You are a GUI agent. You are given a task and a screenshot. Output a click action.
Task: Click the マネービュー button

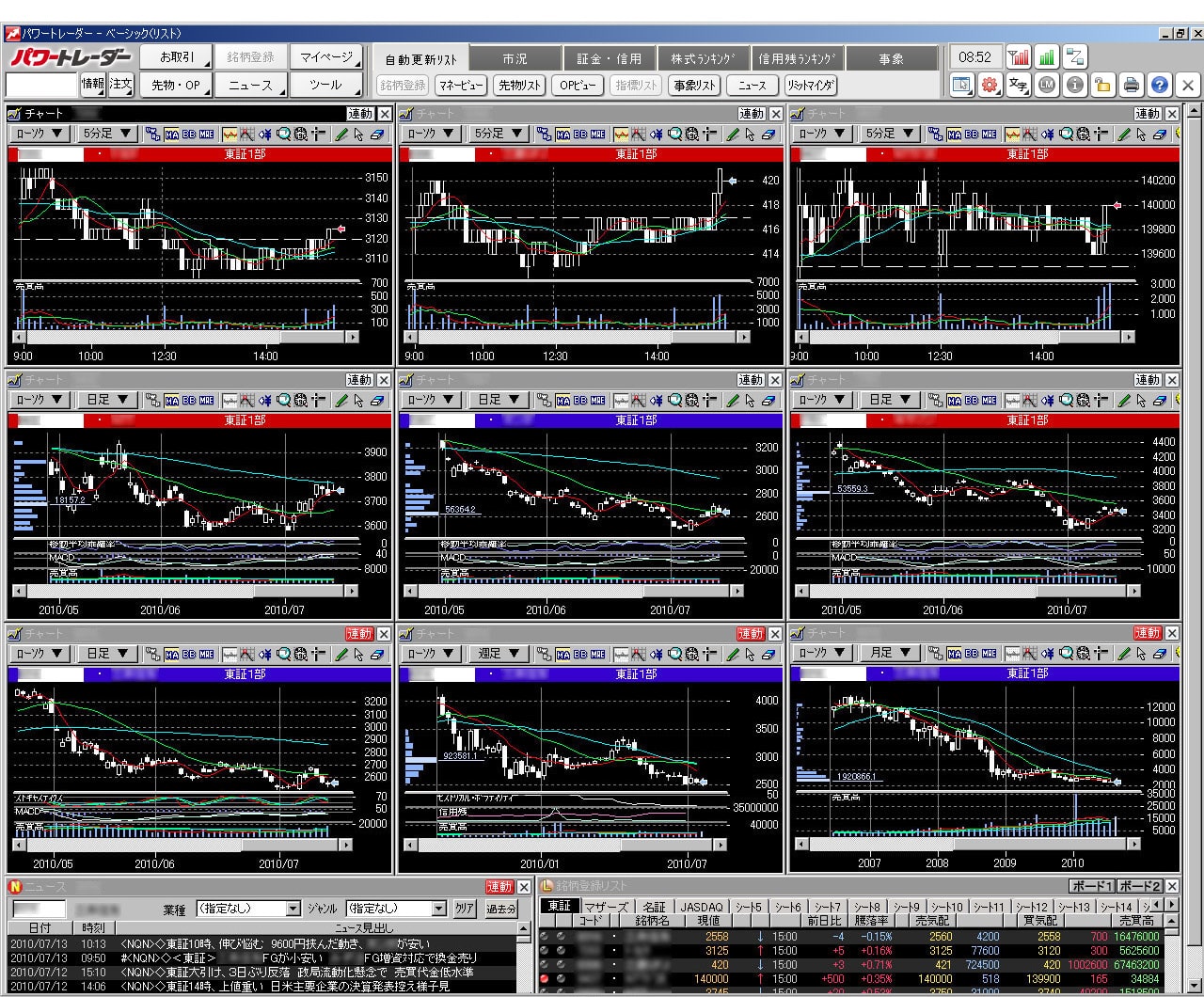click(461, 86)
